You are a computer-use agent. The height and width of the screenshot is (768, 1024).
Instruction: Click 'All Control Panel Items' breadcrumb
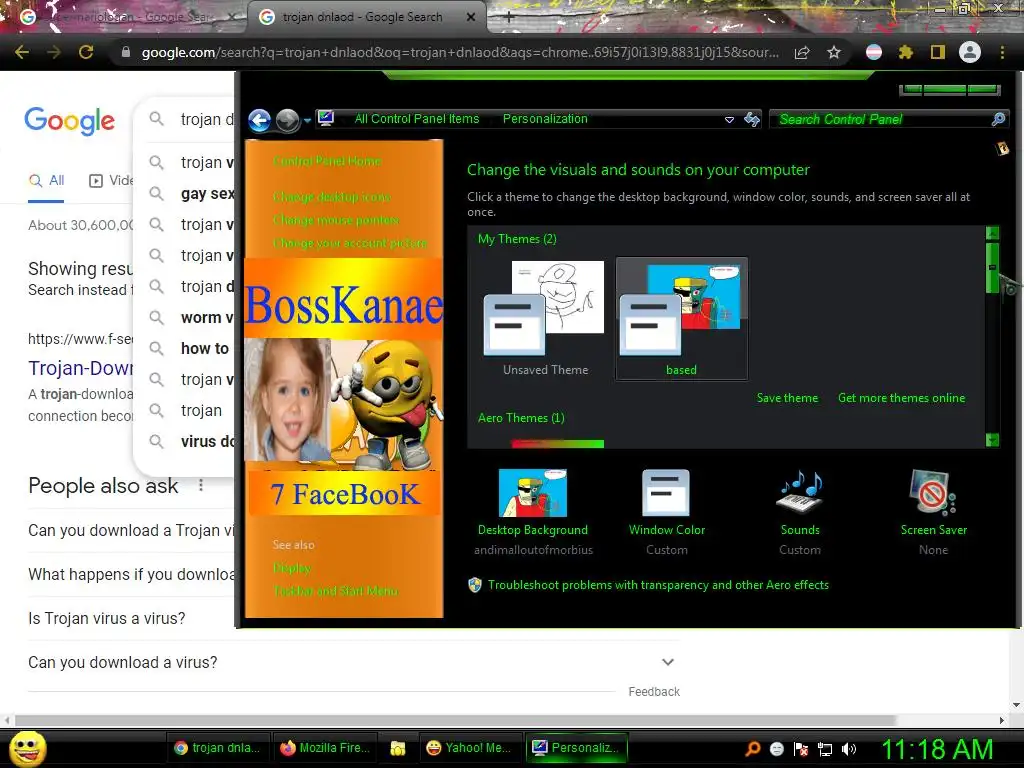point(417,119)
